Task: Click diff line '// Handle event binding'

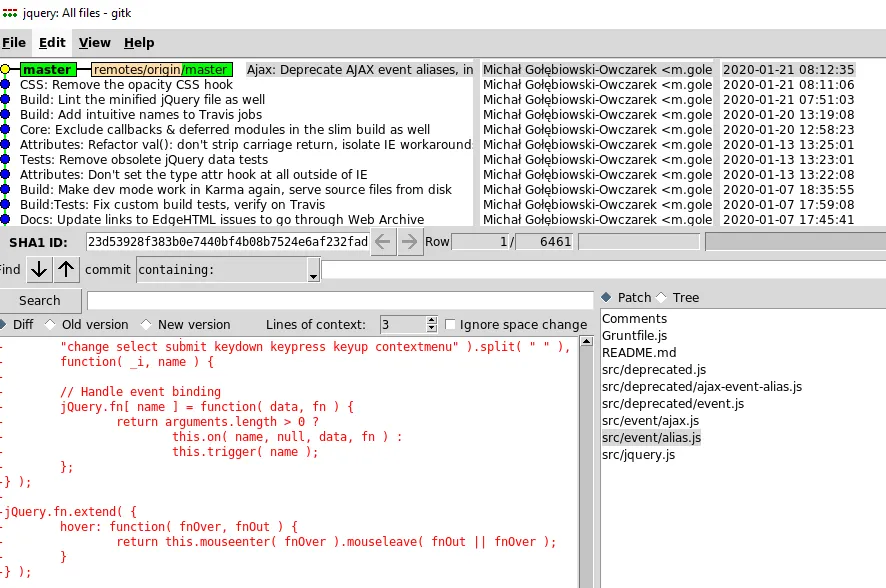Action: 140,391
